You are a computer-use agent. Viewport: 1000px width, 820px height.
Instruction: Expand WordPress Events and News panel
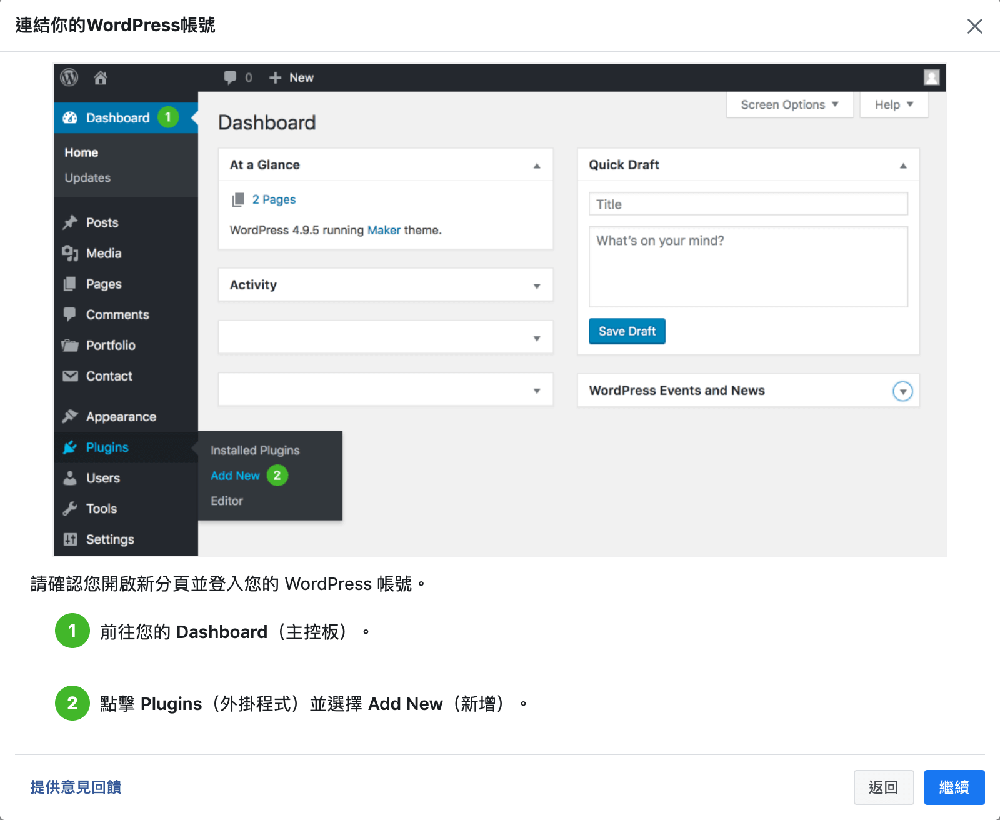click(902, 391)
